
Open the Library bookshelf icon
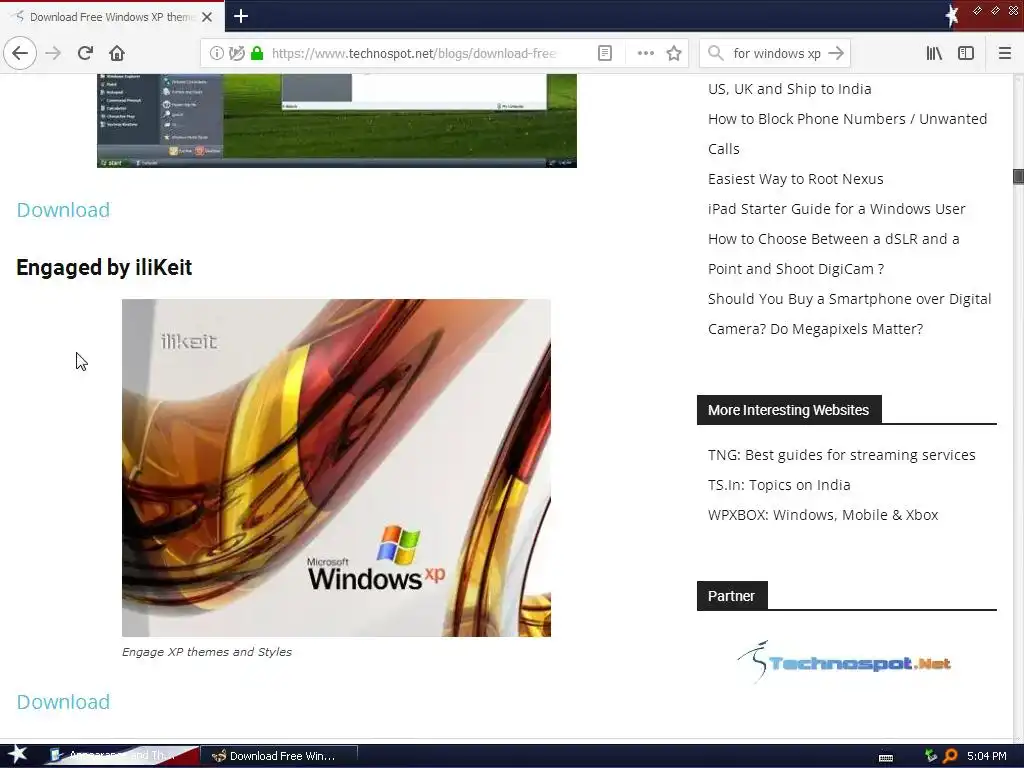[x=934, y=54]
